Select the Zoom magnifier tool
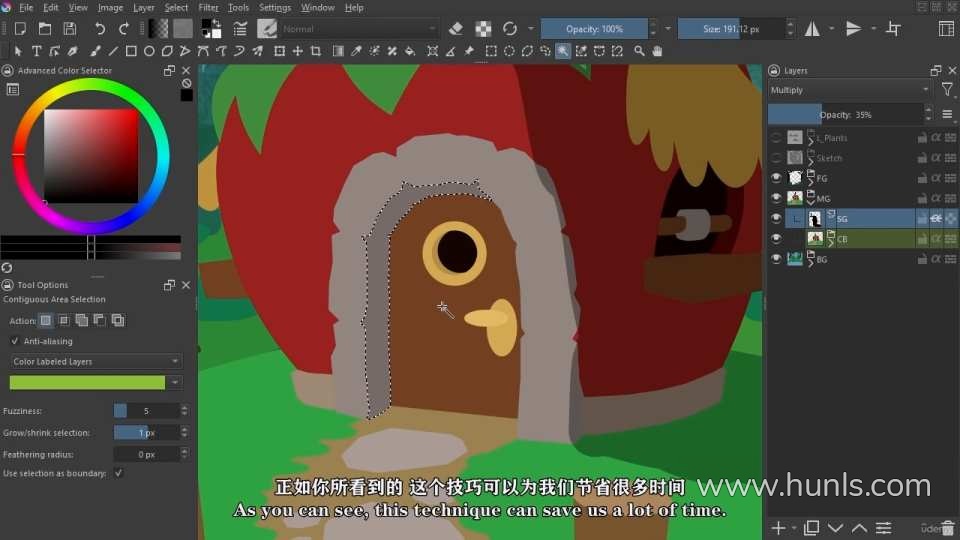The width and height of the screenshot is (960, 540). (639, 51)
